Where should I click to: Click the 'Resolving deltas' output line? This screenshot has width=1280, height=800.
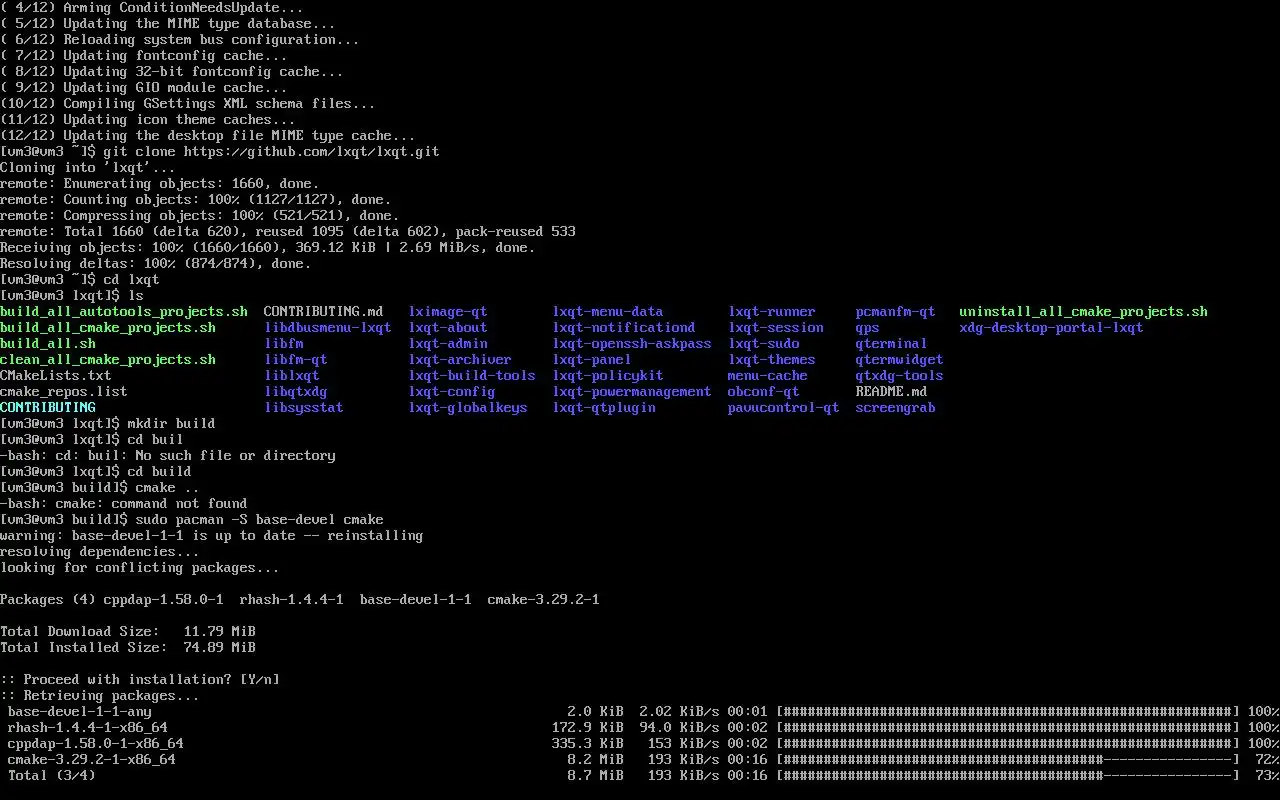tap(156, 264)
